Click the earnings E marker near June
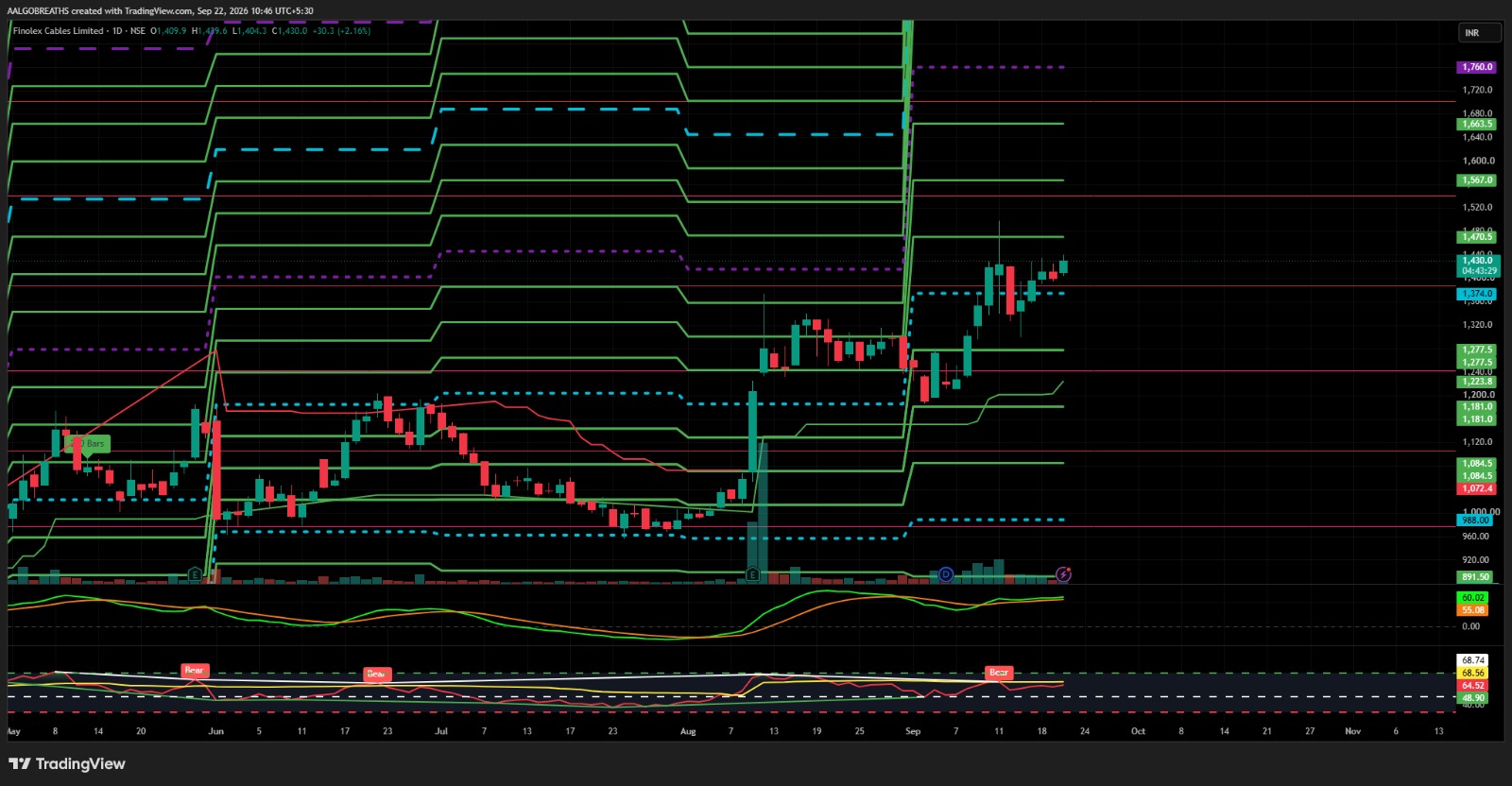 [195, 573]
